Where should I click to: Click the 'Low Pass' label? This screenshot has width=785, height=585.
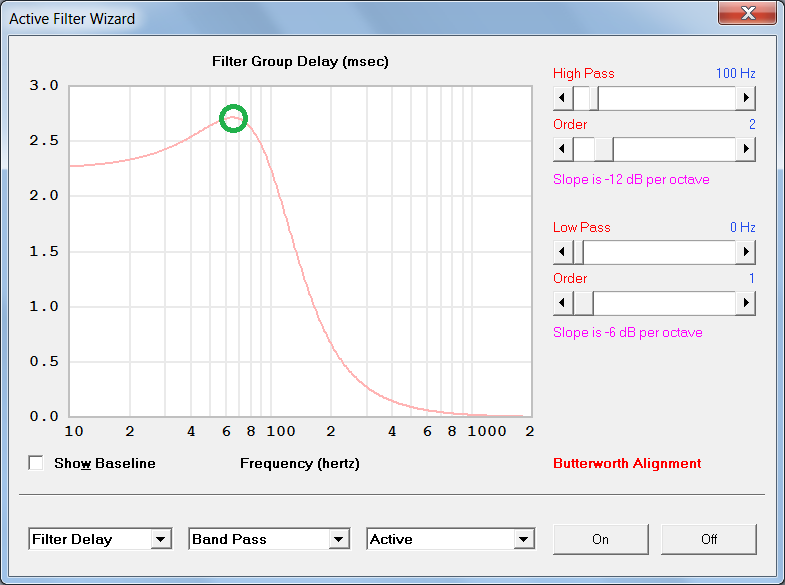point(581,227)
